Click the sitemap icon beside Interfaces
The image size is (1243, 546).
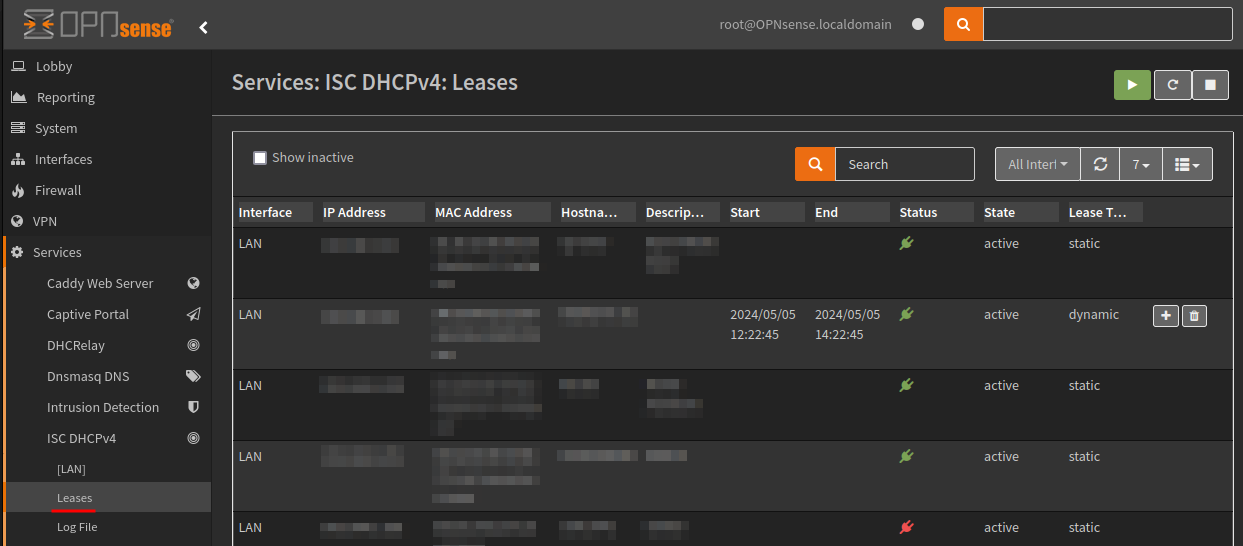pyautogui.click(x=17, y=159)
